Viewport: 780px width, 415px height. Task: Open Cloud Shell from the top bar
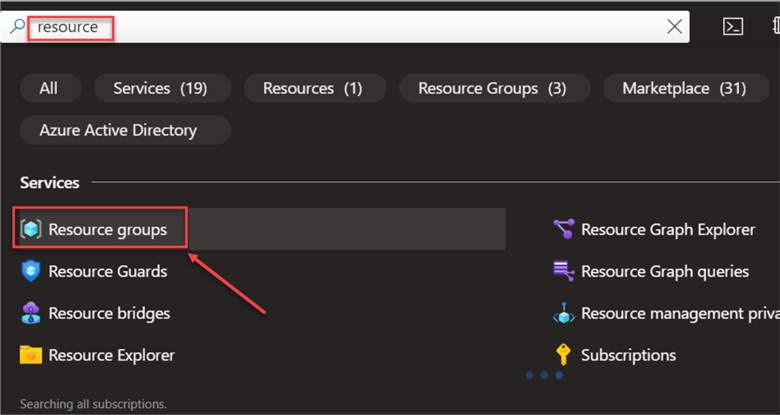click(x=734, y=27)
